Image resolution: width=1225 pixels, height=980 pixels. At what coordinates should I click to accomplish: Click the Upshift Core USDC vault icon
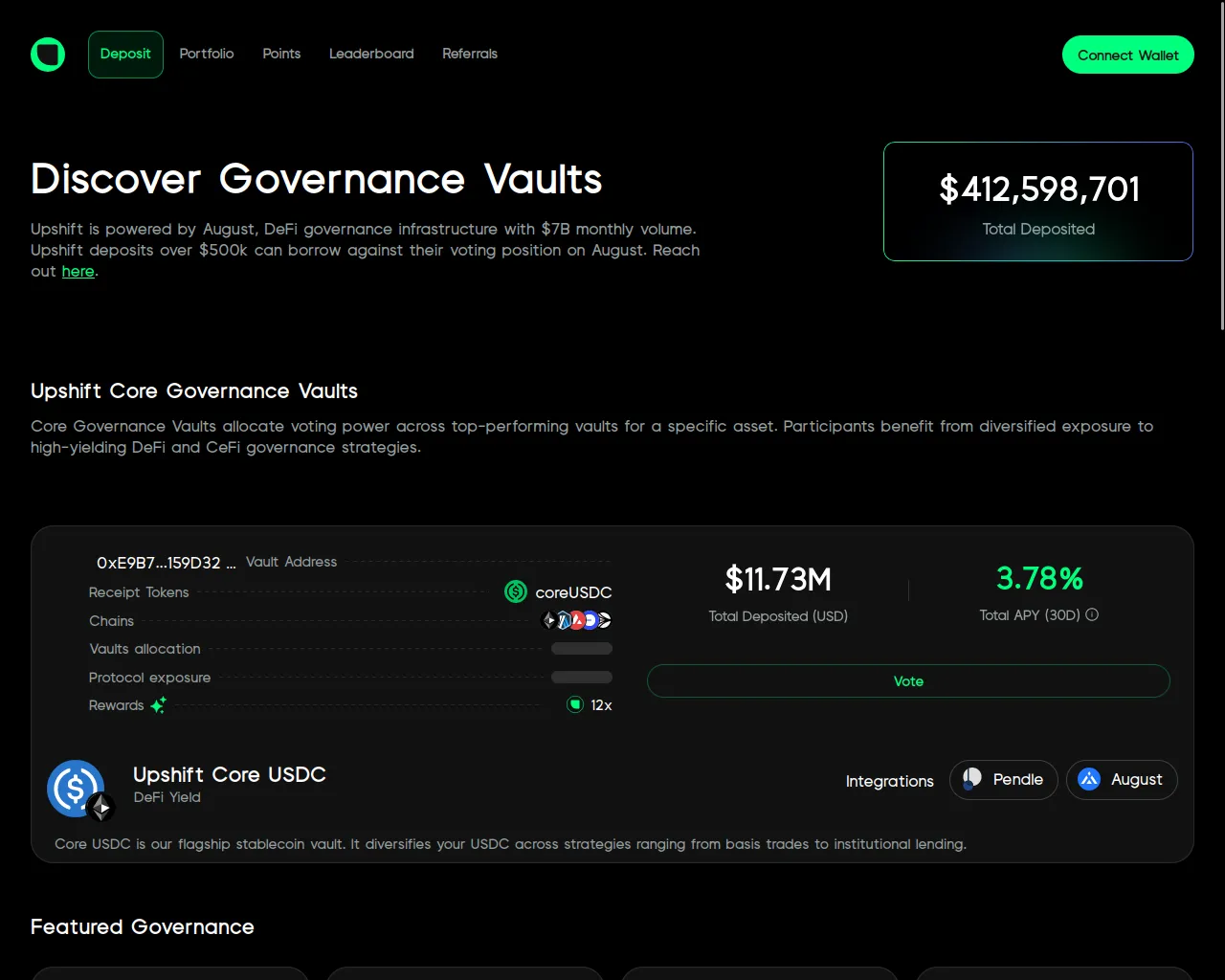pos(78,790)
